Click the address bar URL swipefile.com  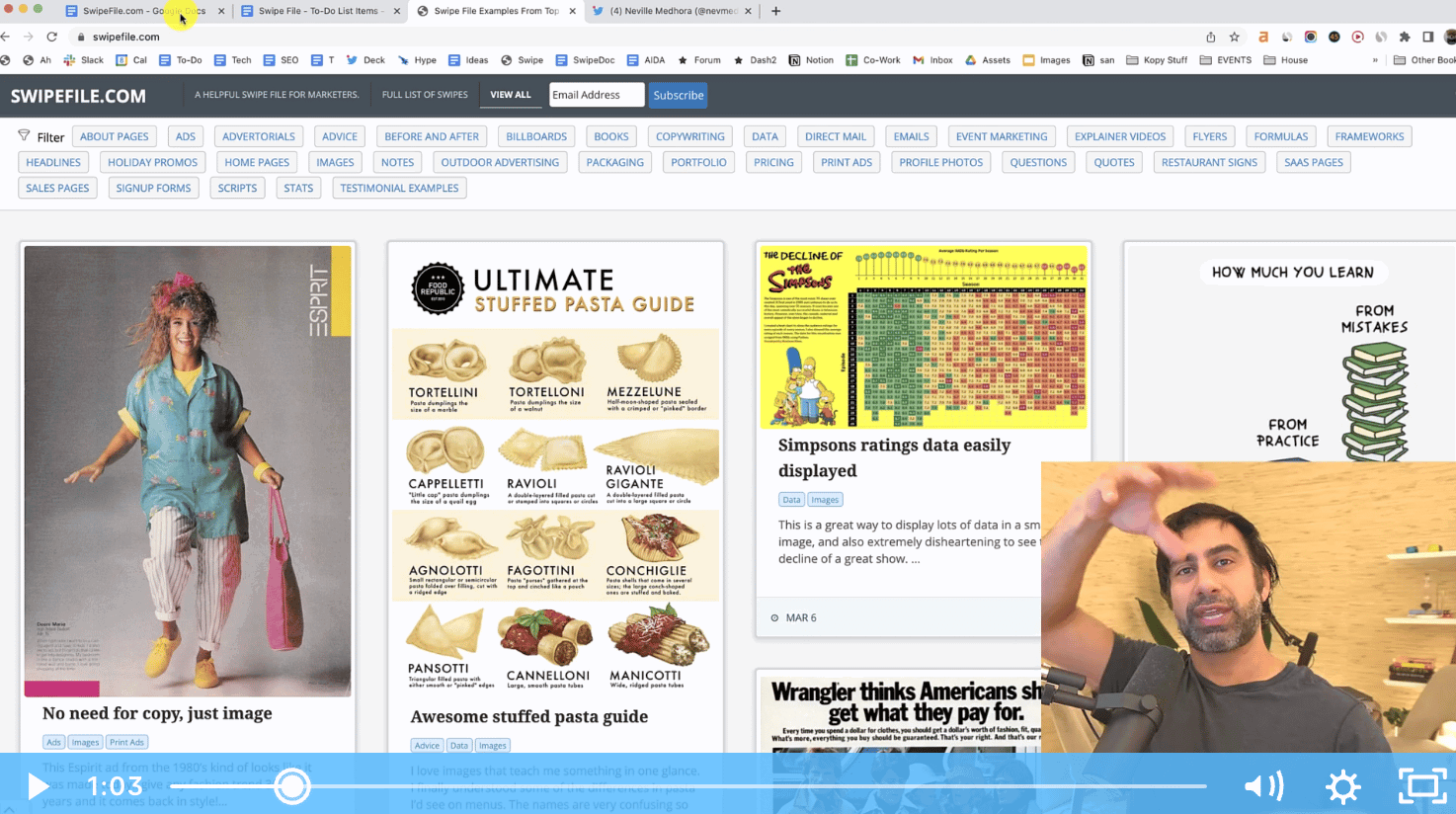coord(125,37)
